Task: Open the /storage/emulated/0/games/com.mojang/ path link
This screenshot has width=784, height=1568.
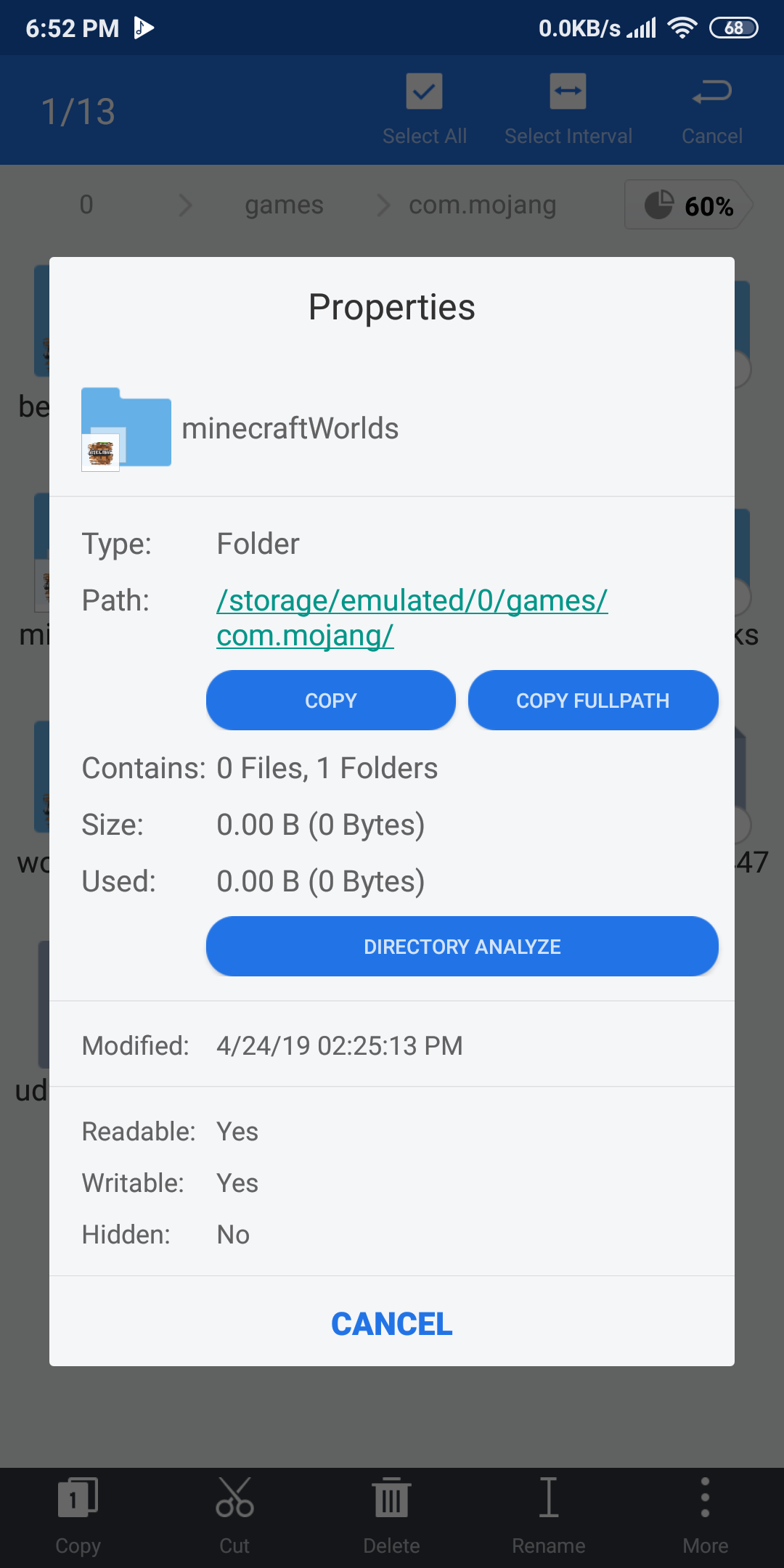Action: click(x=412, y=618)
